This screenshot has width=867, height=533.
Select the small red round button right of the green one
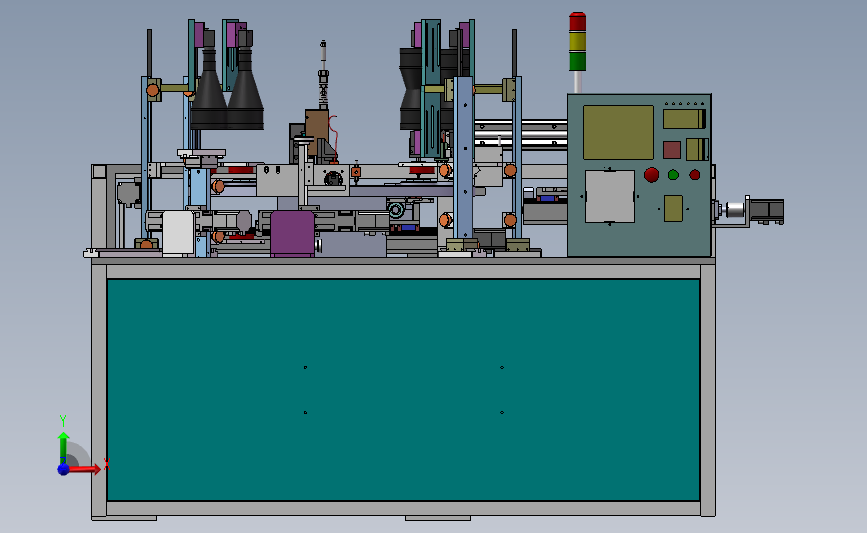(694, 175)
